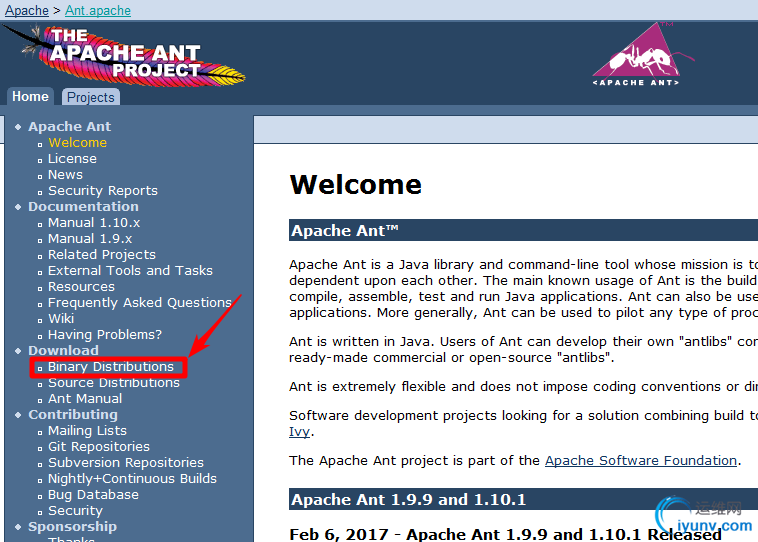This screenshot has width=758, height=542.
Task: Open Frequently Asked Questions
Action: point(140,302)
